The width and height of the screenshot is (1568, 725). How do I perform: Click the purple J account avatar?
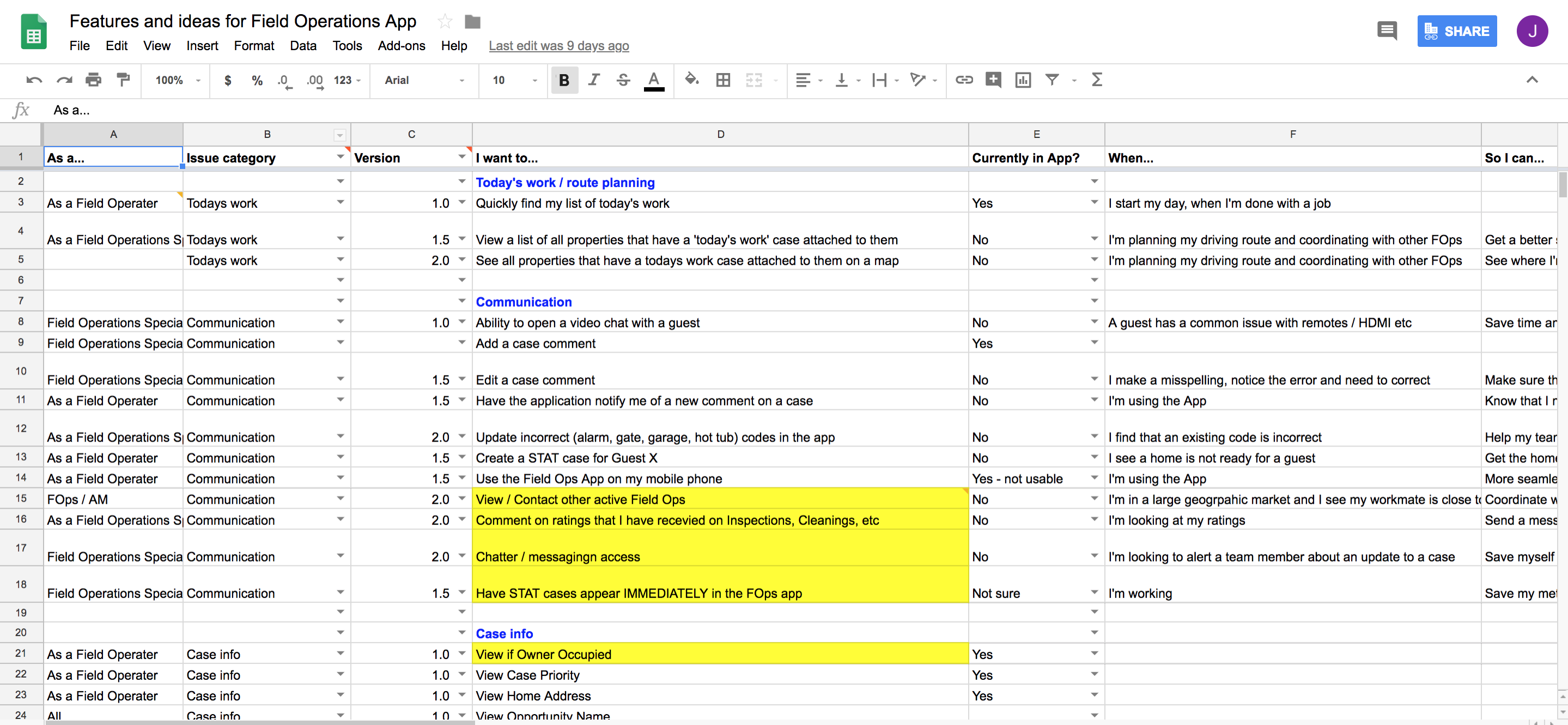coord(1532,31)
